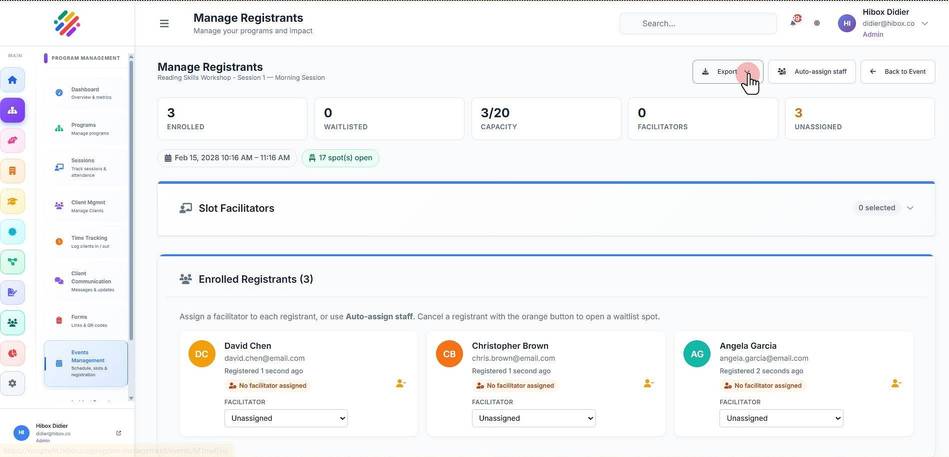Open the pink handshake rail icon
Screen dimensions: 949x457
(12, 141)
